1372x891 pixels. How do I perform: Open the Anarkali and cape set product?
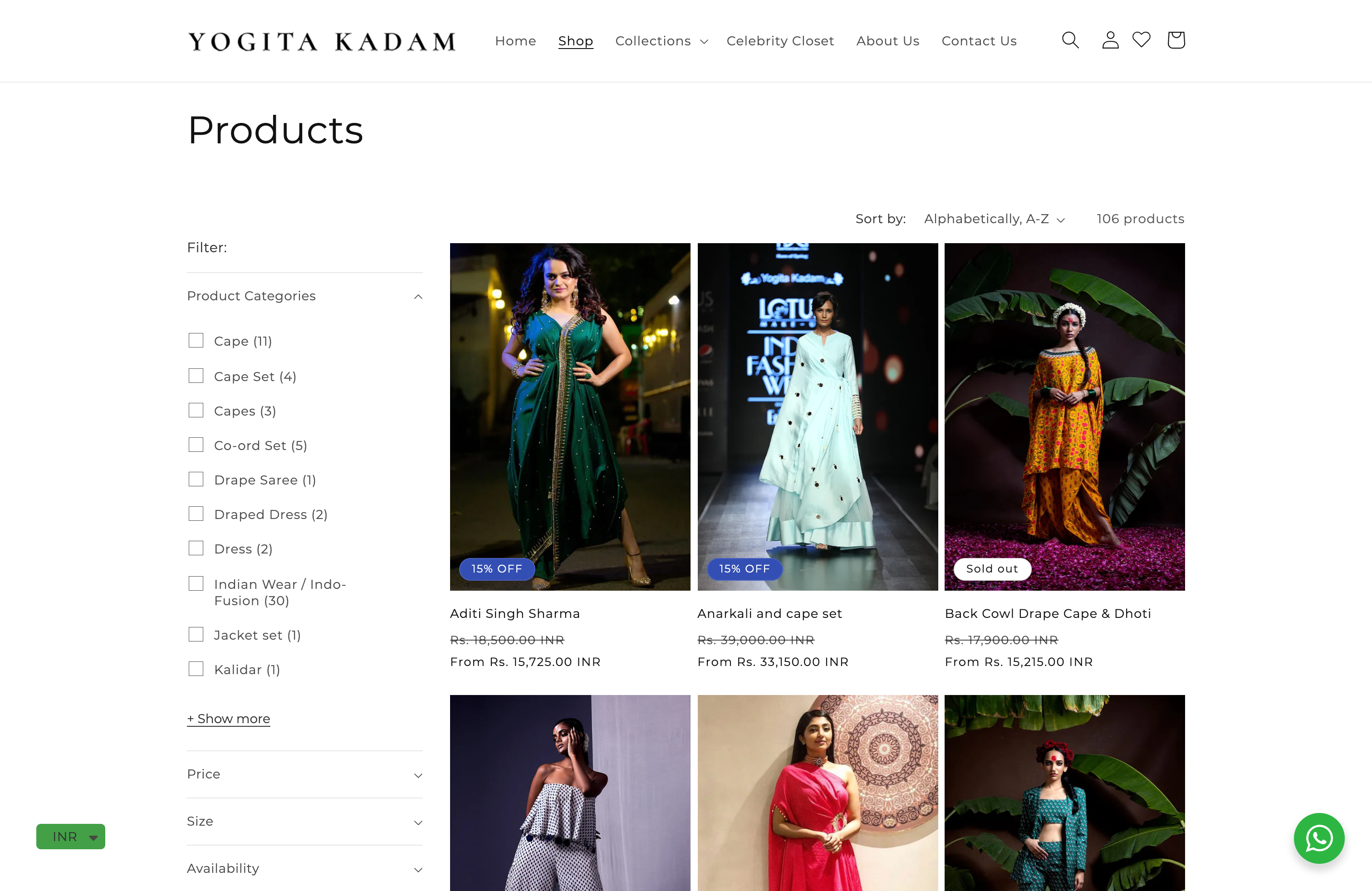(x=769, y=613)
